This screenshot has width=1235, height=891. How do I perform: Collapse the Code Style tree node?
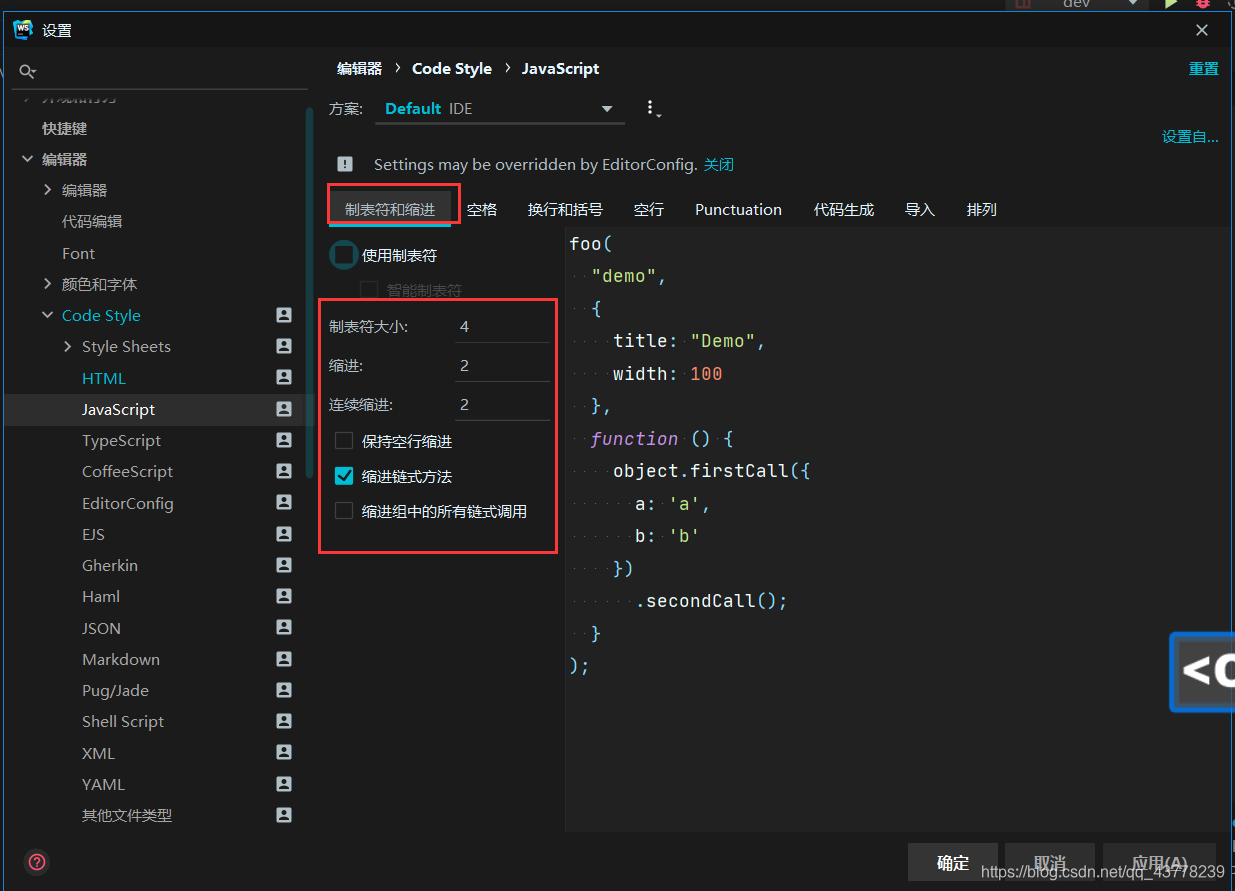[x=48, y=315]
